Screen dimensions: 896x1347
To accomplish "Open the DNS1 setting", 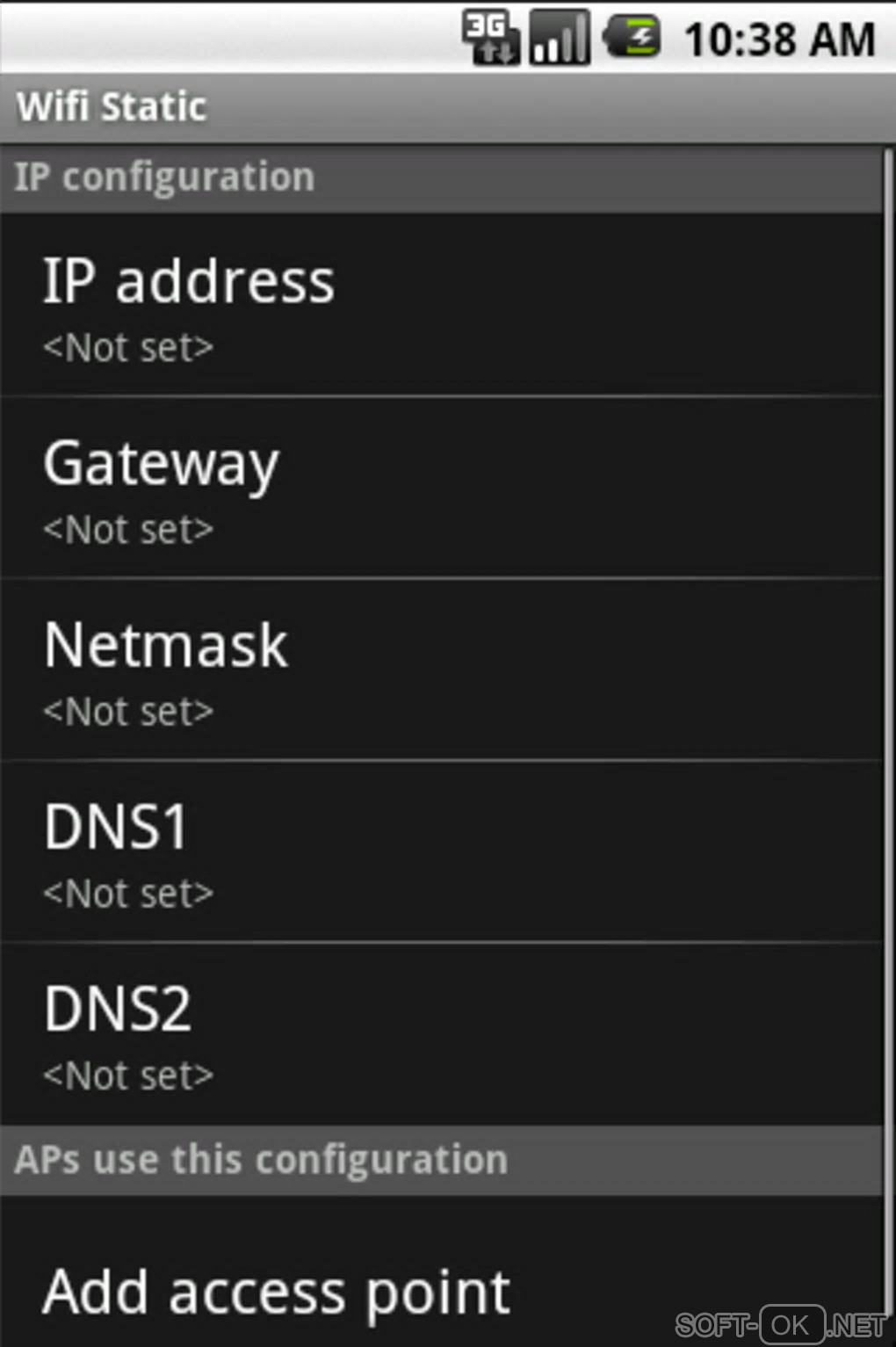I will (x=439, y=851).
